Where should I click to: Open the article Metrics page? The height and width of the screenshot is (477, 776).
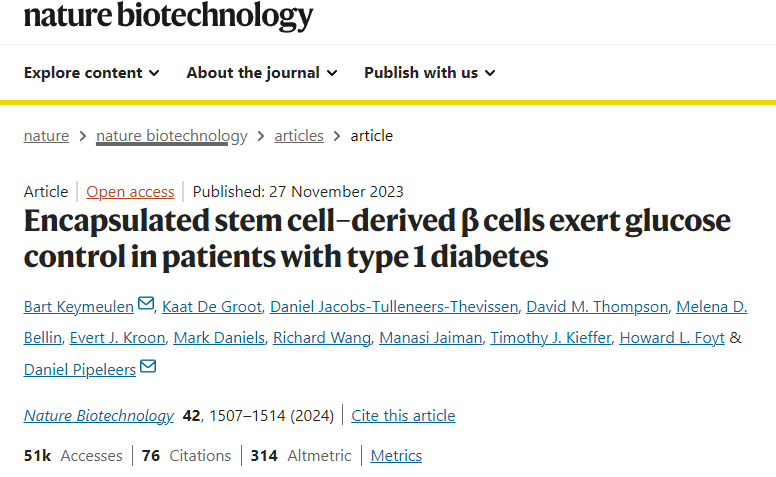click(x=396, y=455)
